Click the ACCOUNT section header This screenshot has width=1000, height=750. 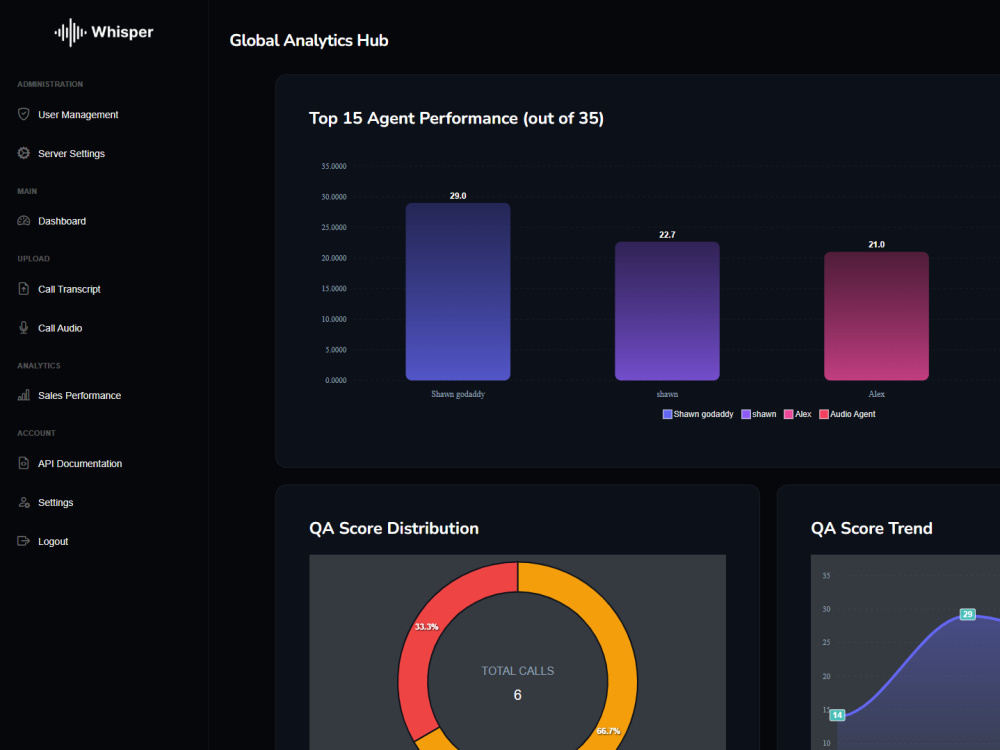tap(36, 433)
